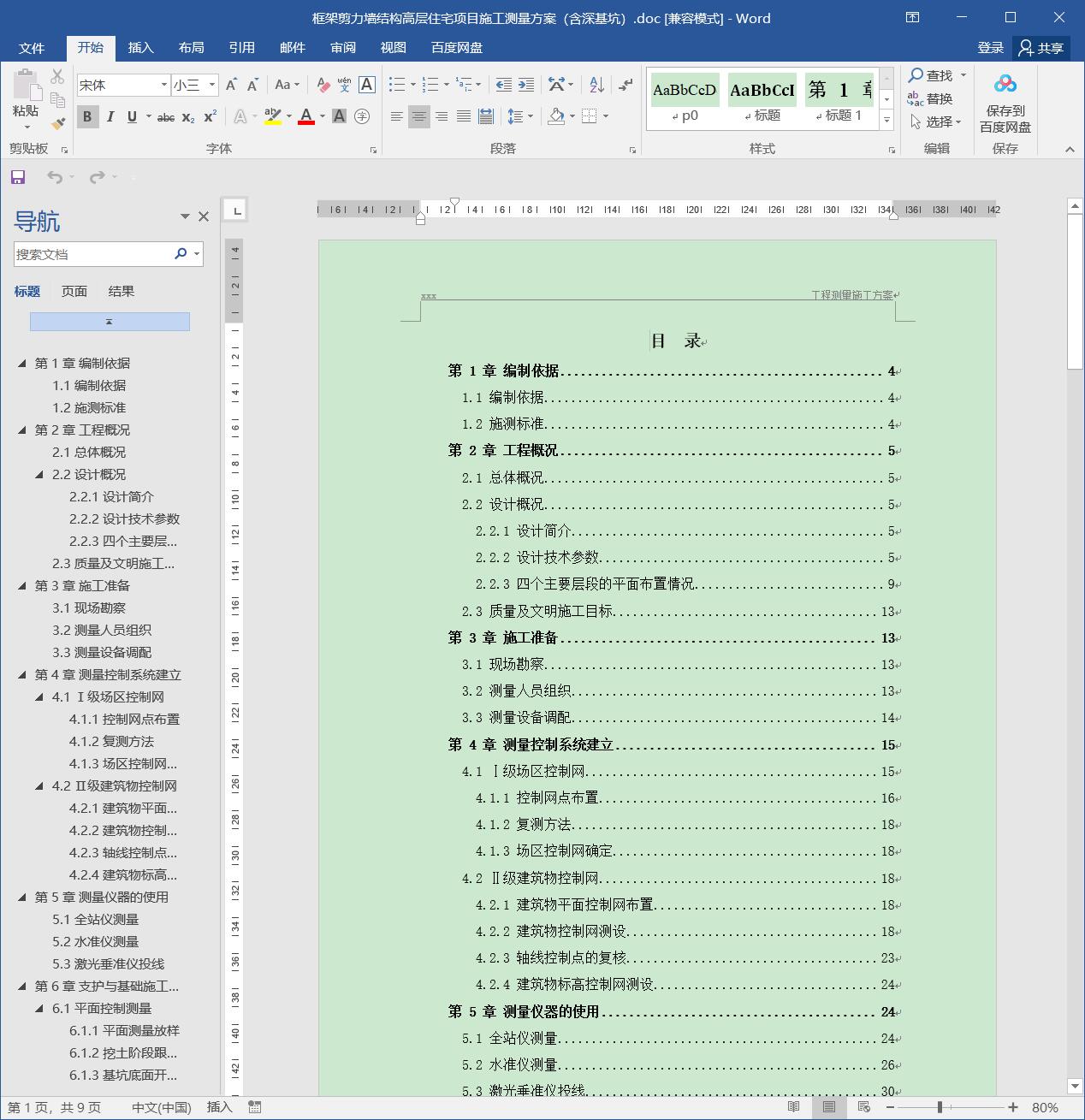Toggle Bold formatting

coord(86,116)
